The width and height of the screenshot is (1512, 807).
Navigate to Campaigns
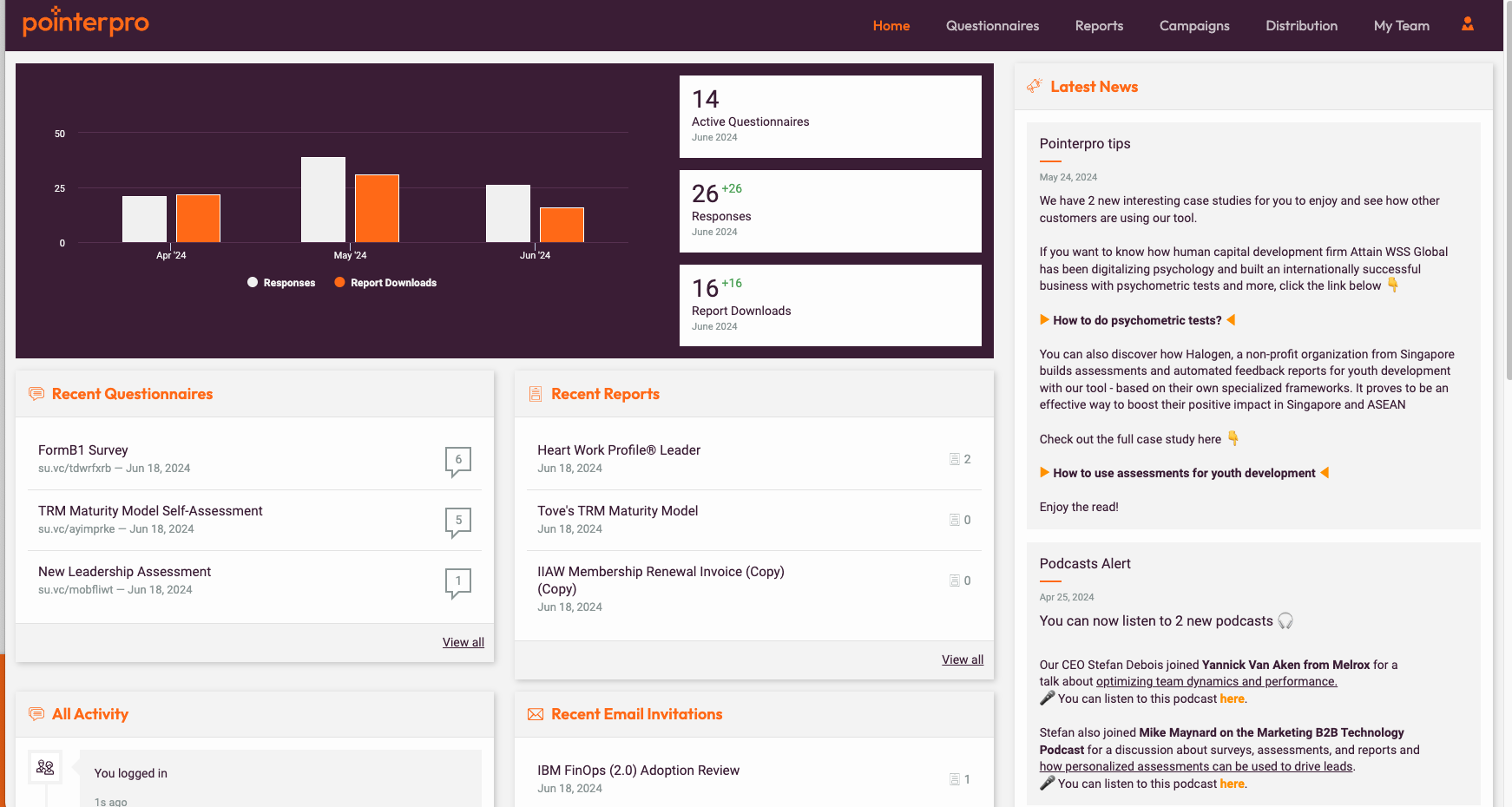click(1194, 26)
